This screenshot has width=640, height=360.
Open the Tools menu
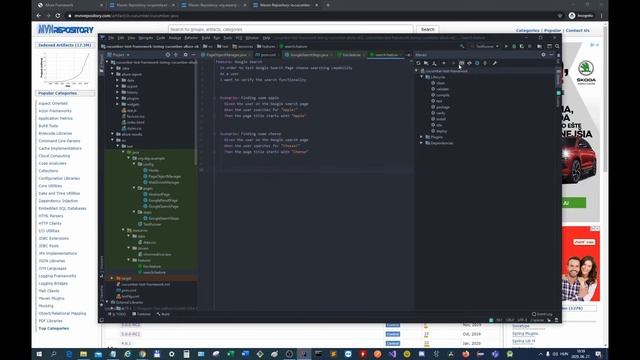[228, 38]
